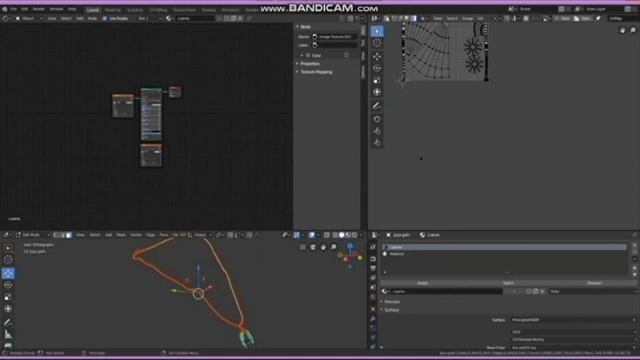
Task: Activate the 3D viewport Move tool
Action: point(8,273)
